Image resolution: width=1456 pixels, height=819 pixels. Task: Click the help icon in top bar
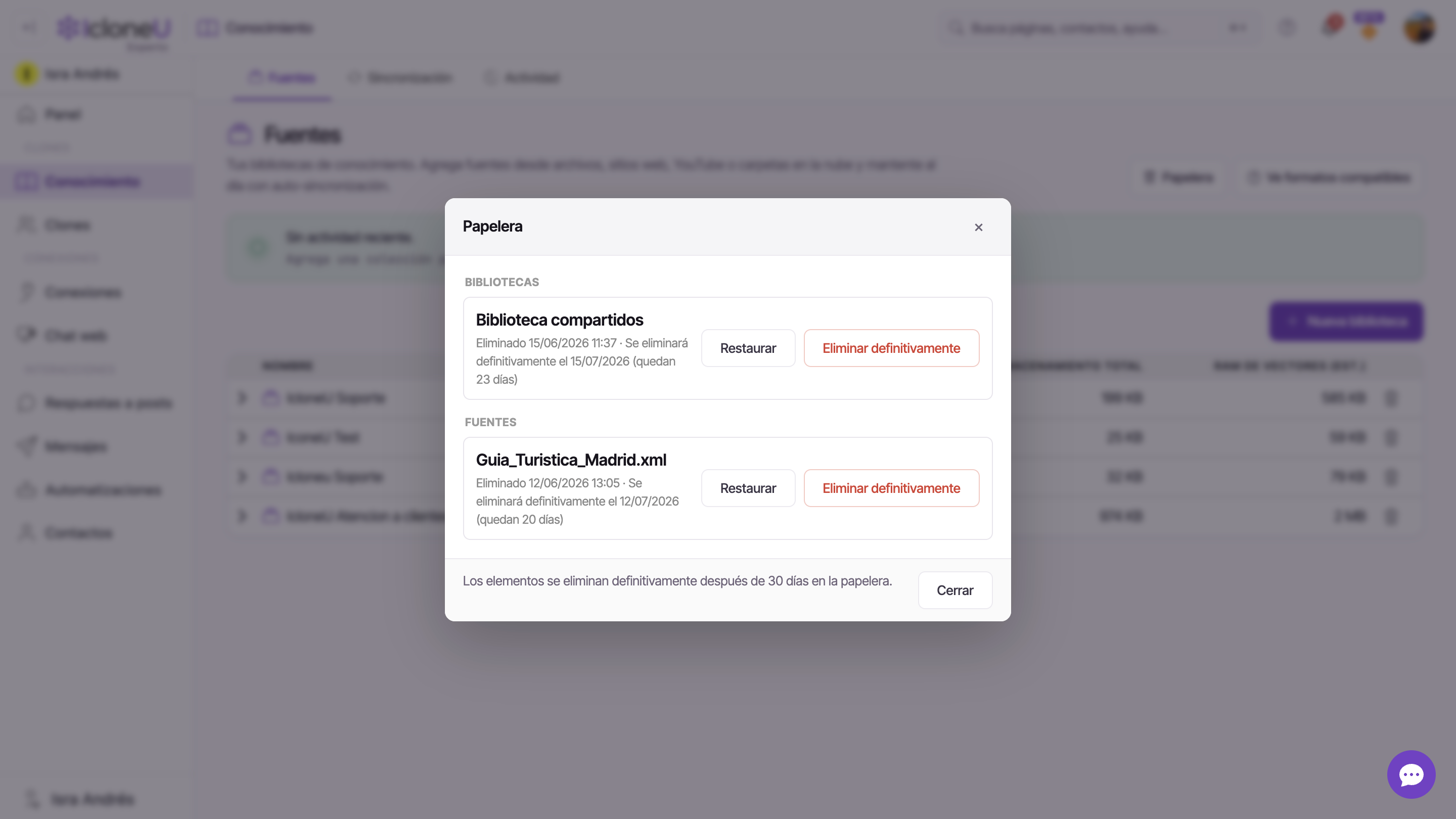point(1287,27)
